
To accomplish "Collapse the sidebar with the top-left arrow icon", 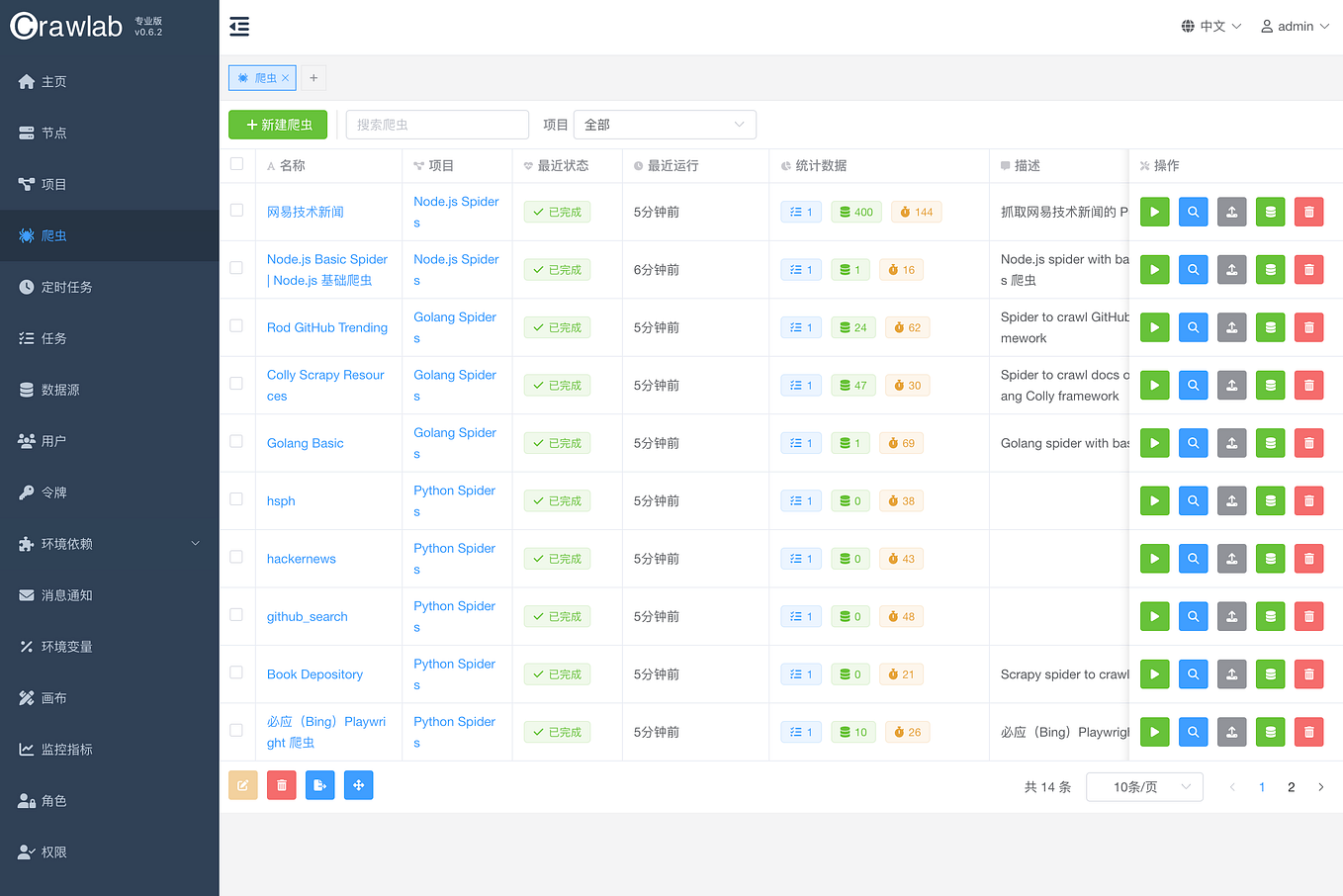I will pyautogui.click(x=238, y=27).
